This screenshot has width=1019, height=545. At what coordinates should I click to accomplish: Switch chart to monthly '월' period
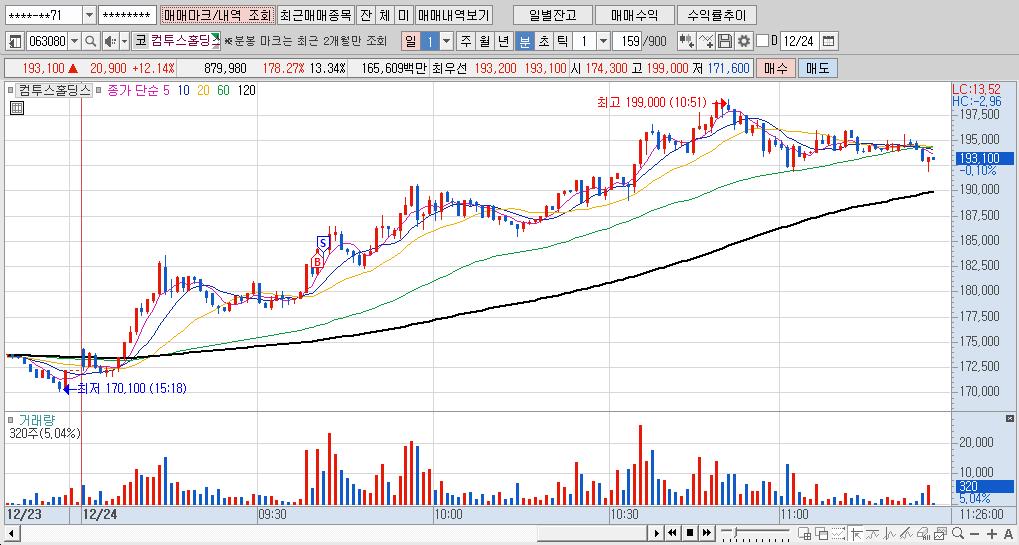tap(484, 42)
